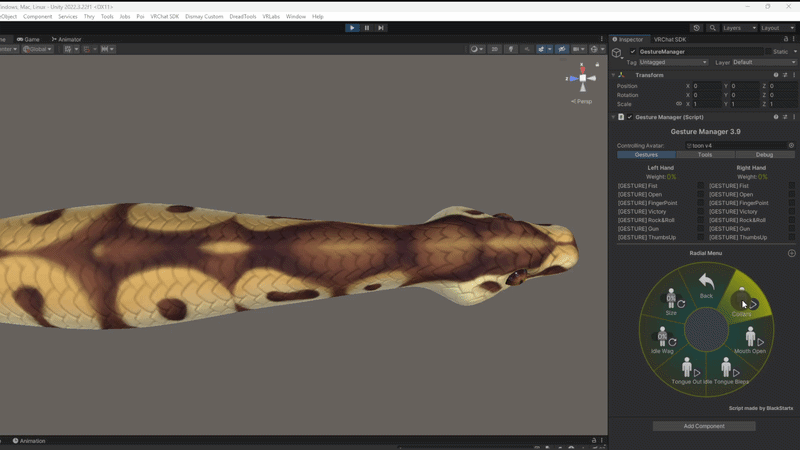Image resolution: width=800 pixels, height=450 pixels.
Task: Click the scene orientation gizmo
Action: point(582,78)
